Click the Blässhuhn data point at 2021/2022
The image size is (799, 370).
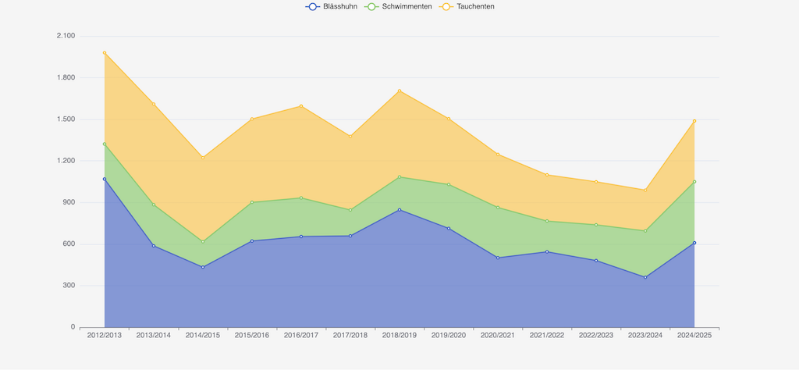click(547, 252)
